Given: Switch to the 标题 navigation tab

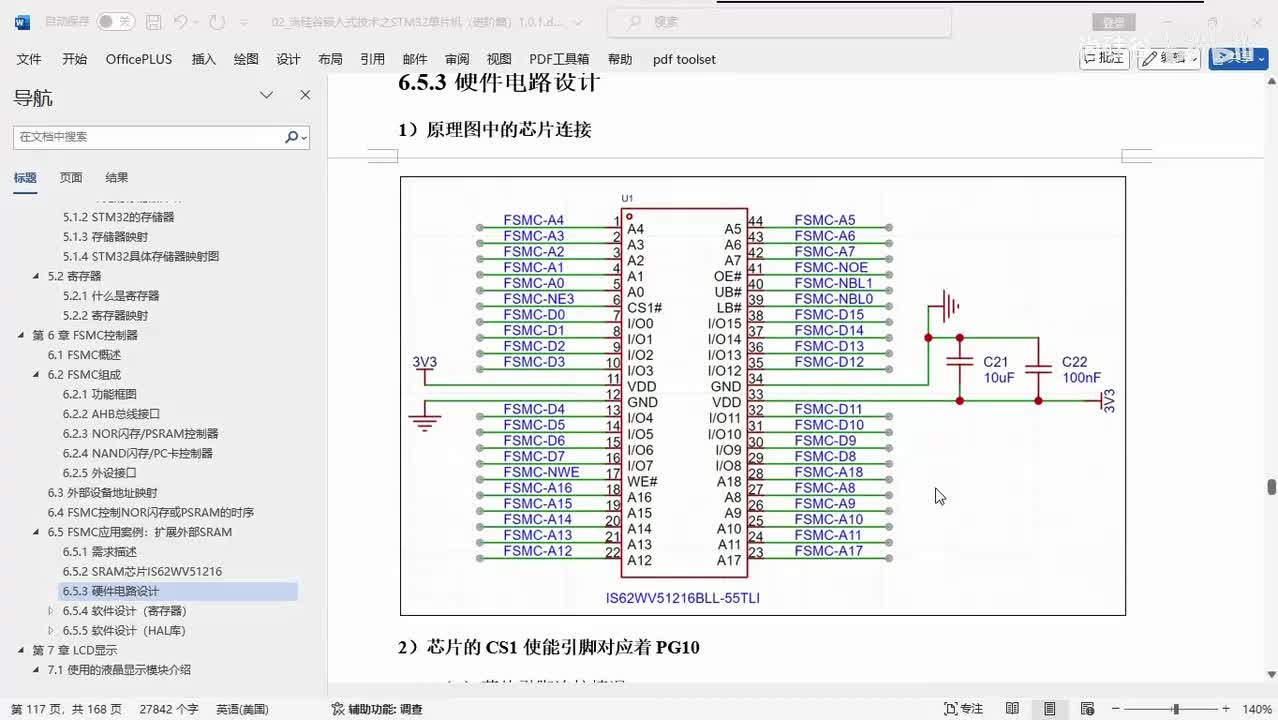Looking at the screenshot, I should [x=25, y=178].
